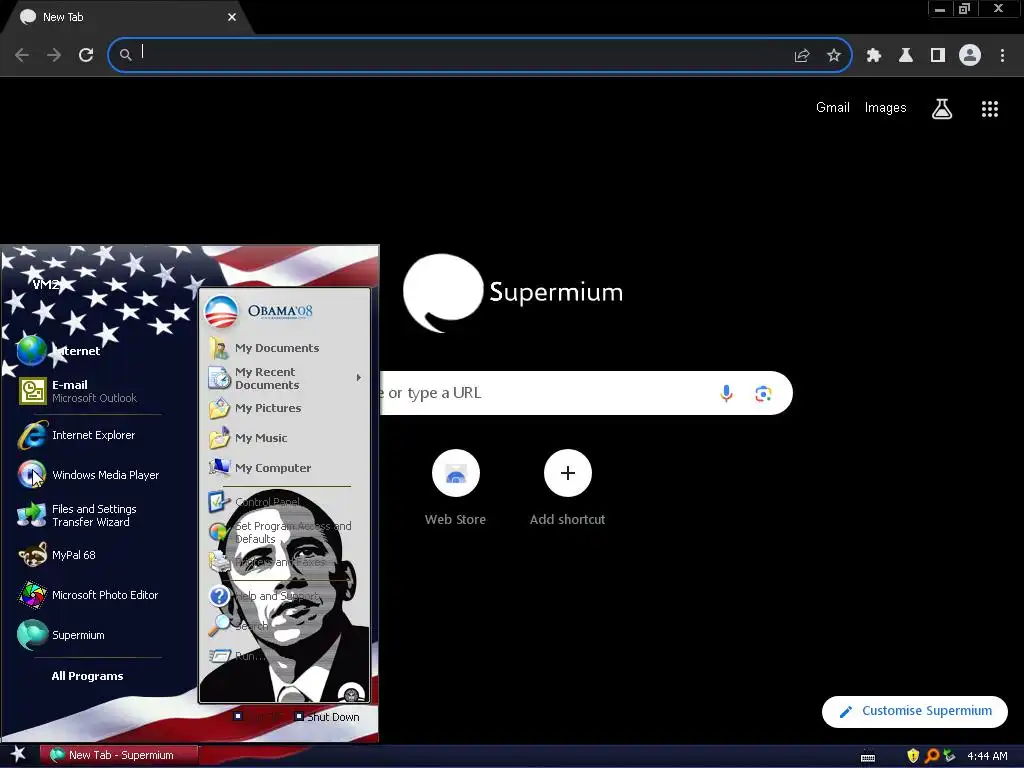Select the New Tab browser tab

[x=127, y=18]
